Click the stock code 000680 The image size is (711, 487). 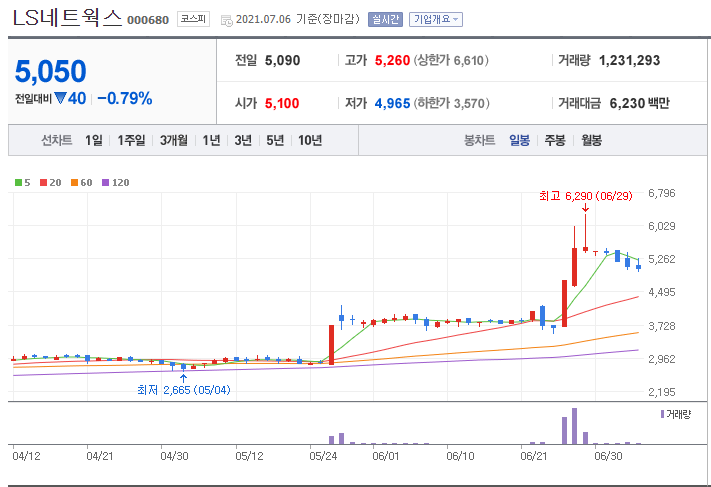click(148, 20)
